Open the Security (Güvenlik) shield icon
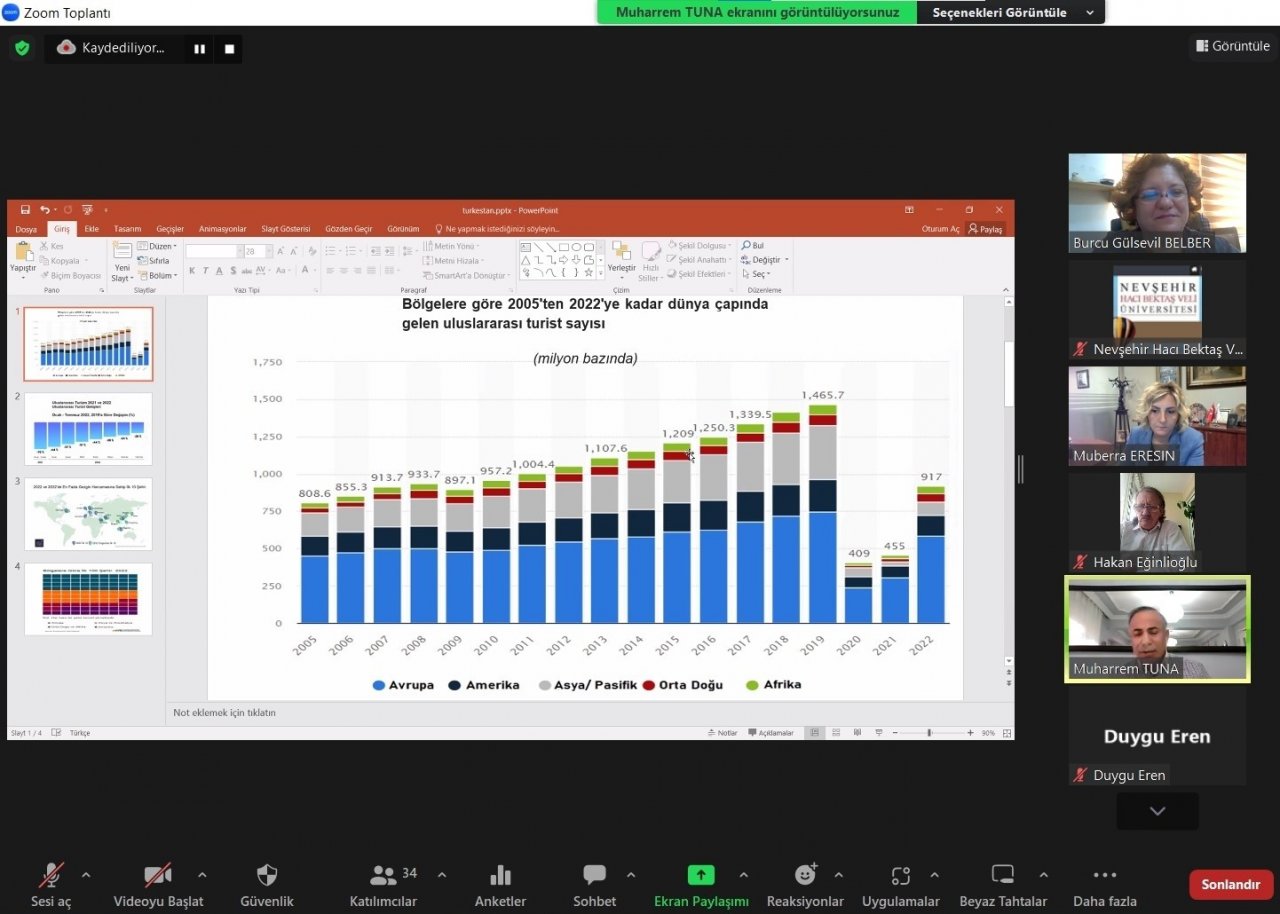Screen dimensions: 1280x914 (267, 877)
